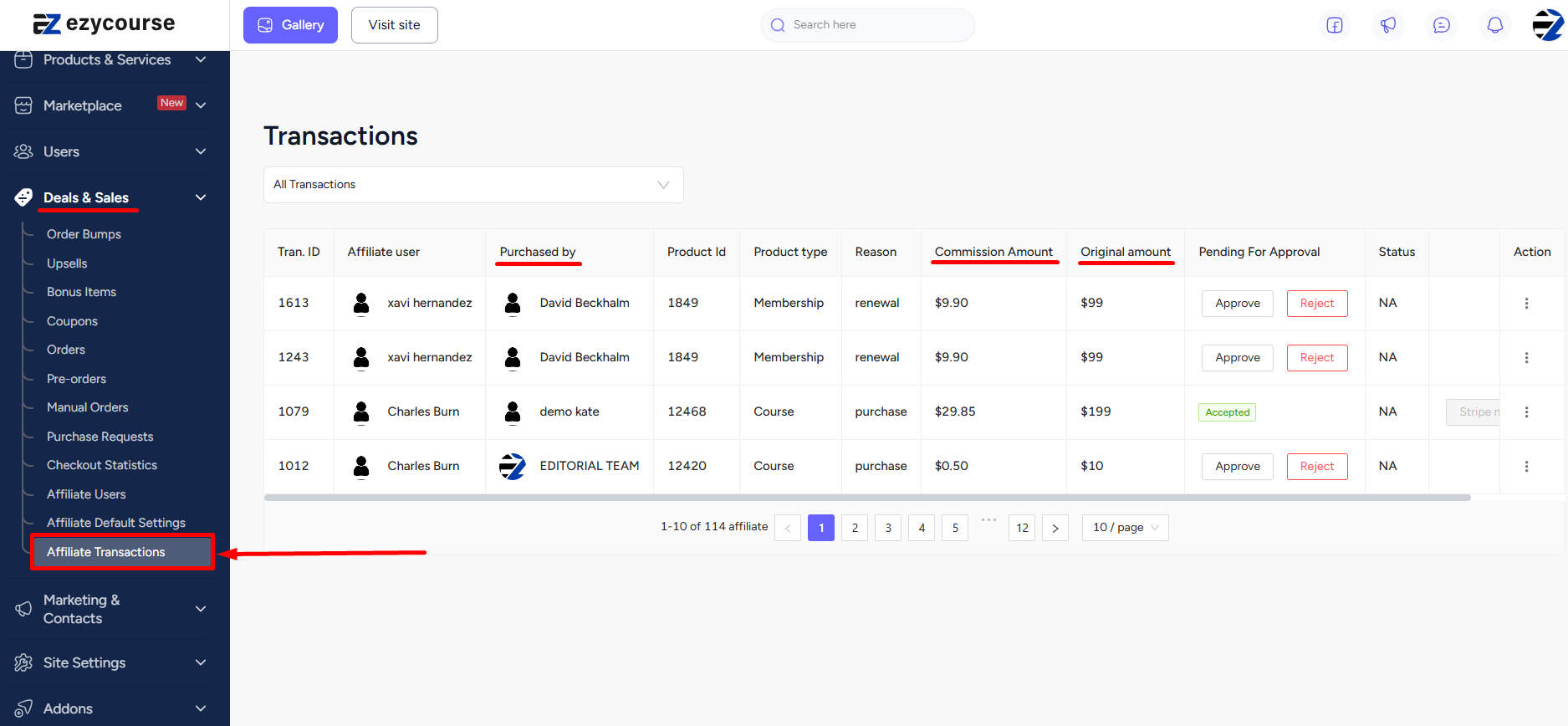Open action menu for transaction 1079
The width and height of the screenshot is (1568, 726).
coord(1526,412)
